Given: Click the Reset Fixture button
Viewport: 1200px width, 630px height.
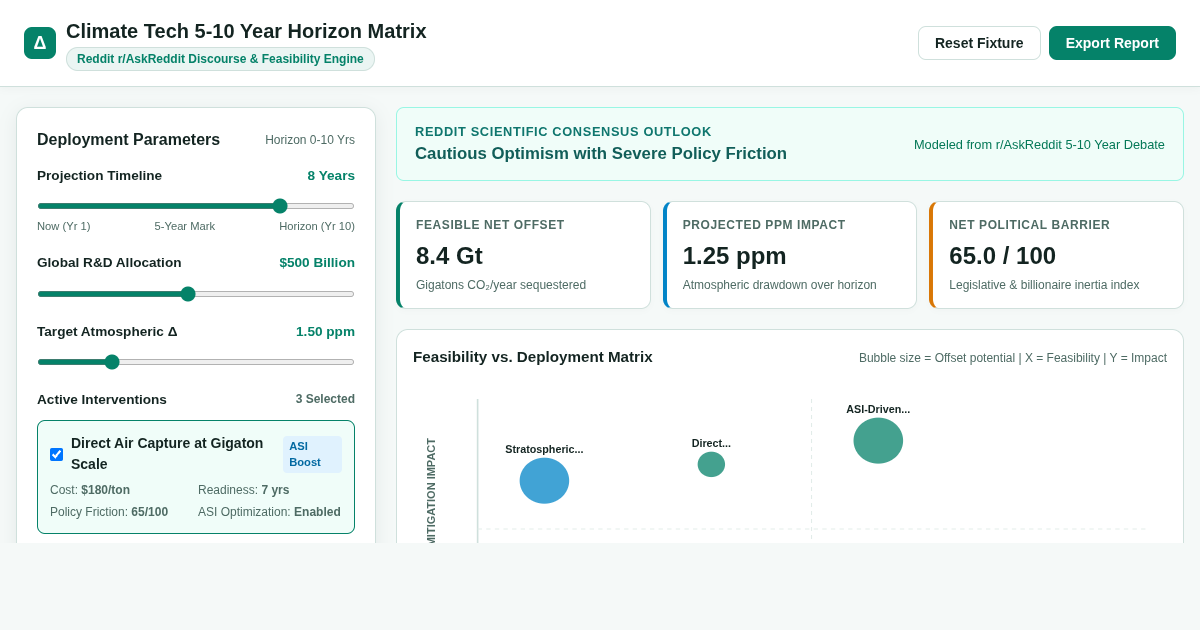Looking at the screenshot, I should (979, 43).
